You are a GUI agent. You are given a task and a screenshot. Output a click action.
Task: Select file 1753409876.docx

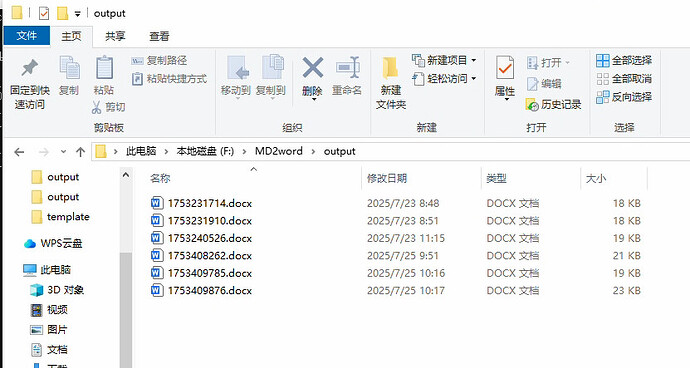tap(210, 291)
